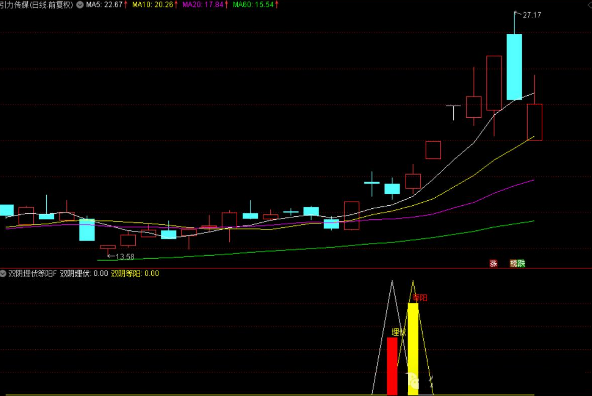
Task: Click the red signal bar in indicator
Action: pyautogui.click(x=392, y=366)
